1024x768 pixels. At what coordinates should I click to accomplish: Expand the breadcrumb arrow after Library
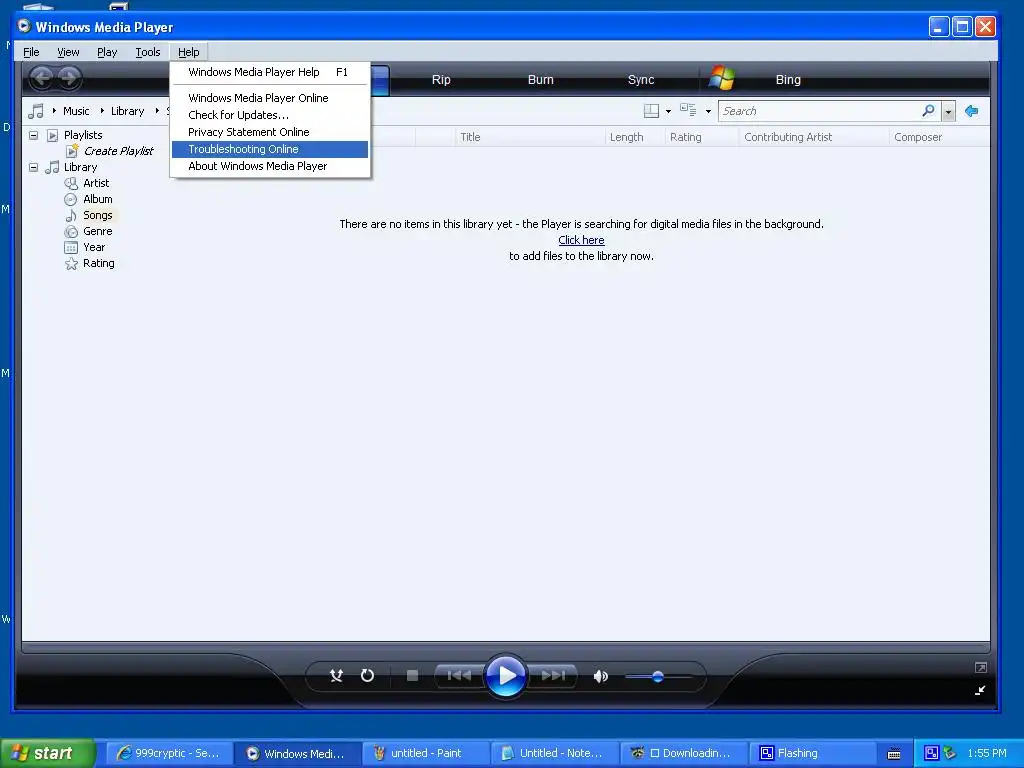pos(157,111)
